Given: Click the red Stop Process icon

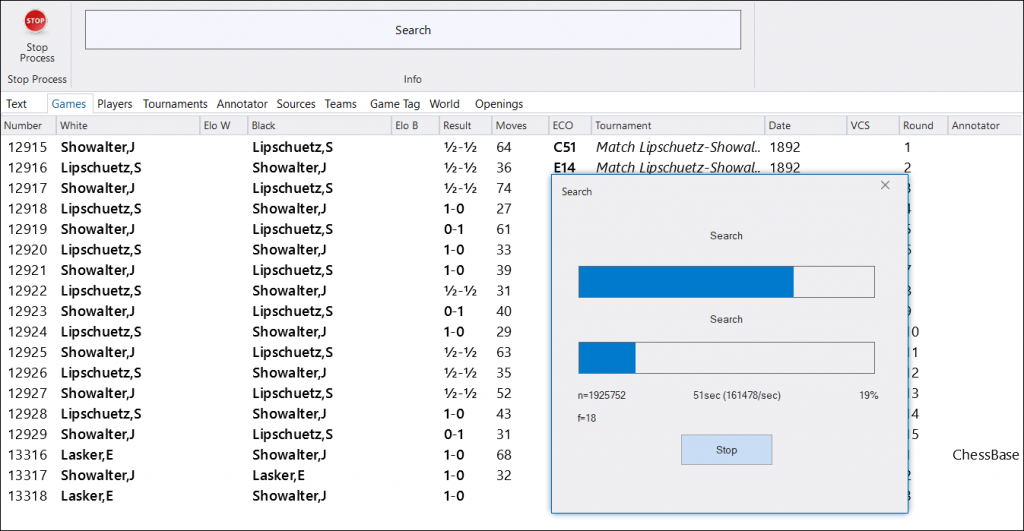Looking at the screenshot, I should 35,21.
